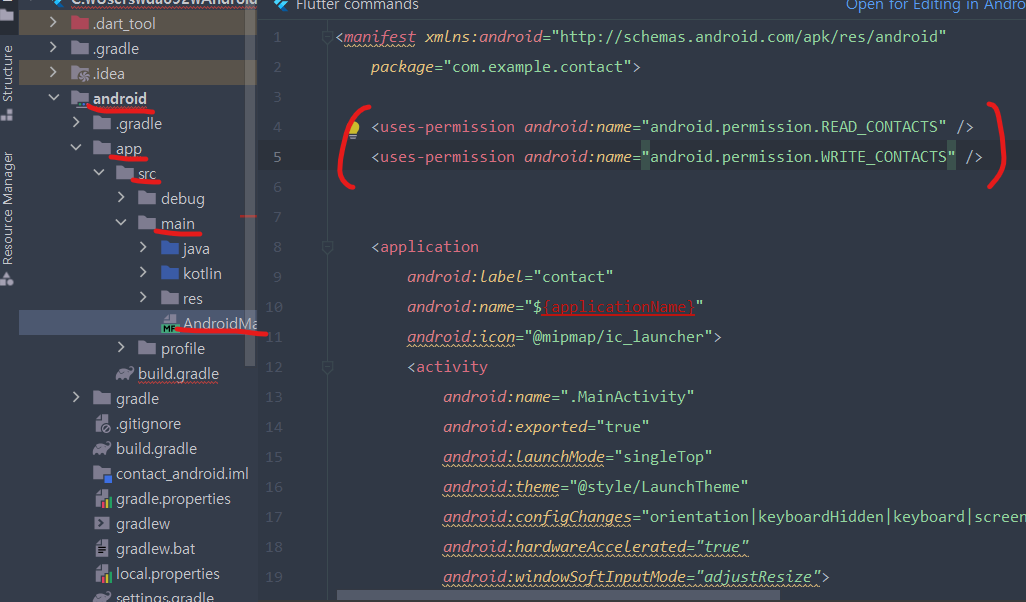Select the .idea folder icon
This screenshot has width=1026, height=602.
[x=80, y=73]
